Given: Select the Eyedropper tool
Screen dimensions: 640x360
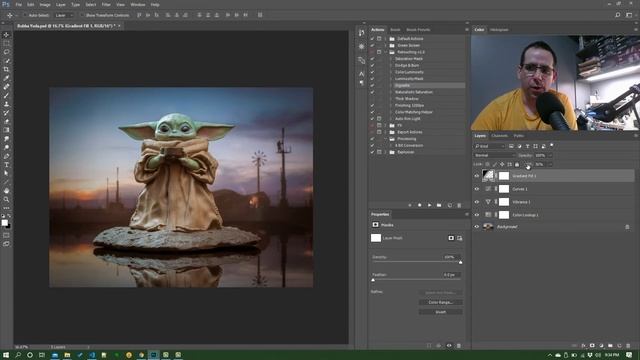Looking at the screenshot, I should pyautogui.click(x=6, y=78).
